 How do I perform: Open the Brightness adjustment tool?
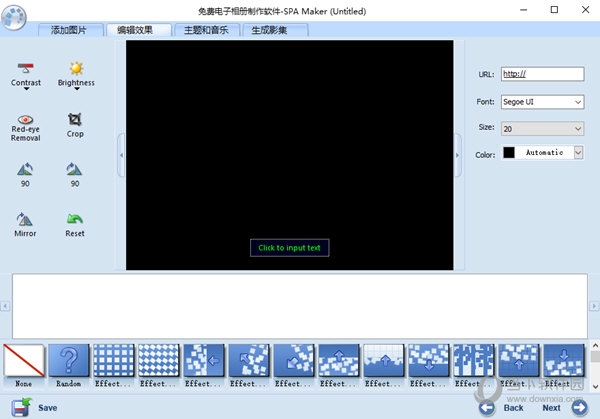pyautogui.click(x=76, y=75)
